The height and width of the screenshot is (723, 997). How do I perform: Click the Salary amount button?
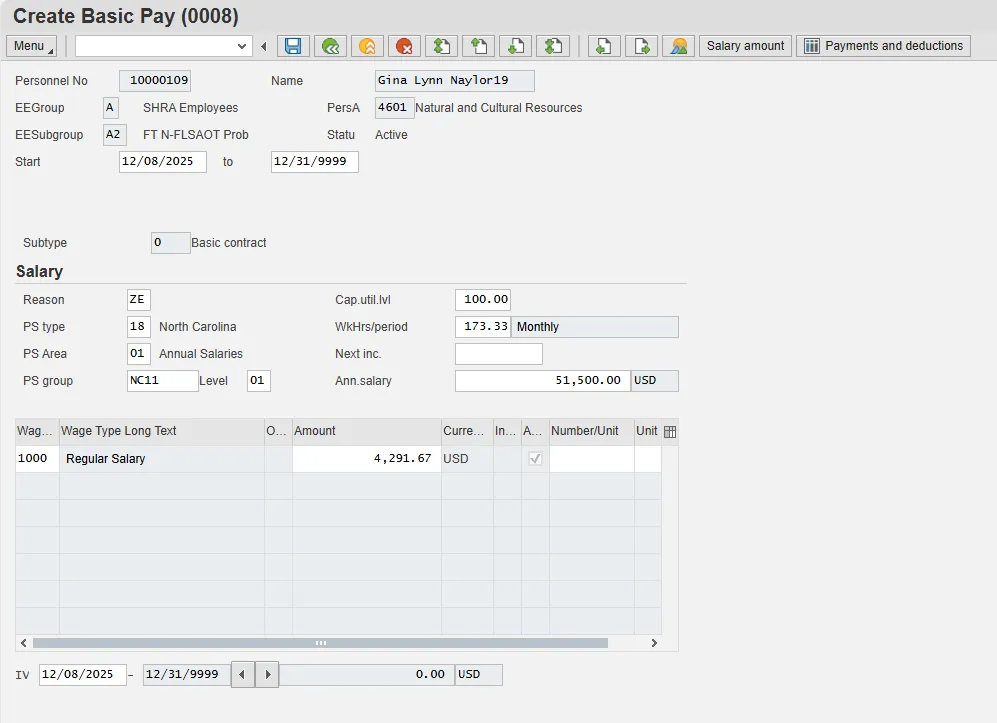coord(745,46)
